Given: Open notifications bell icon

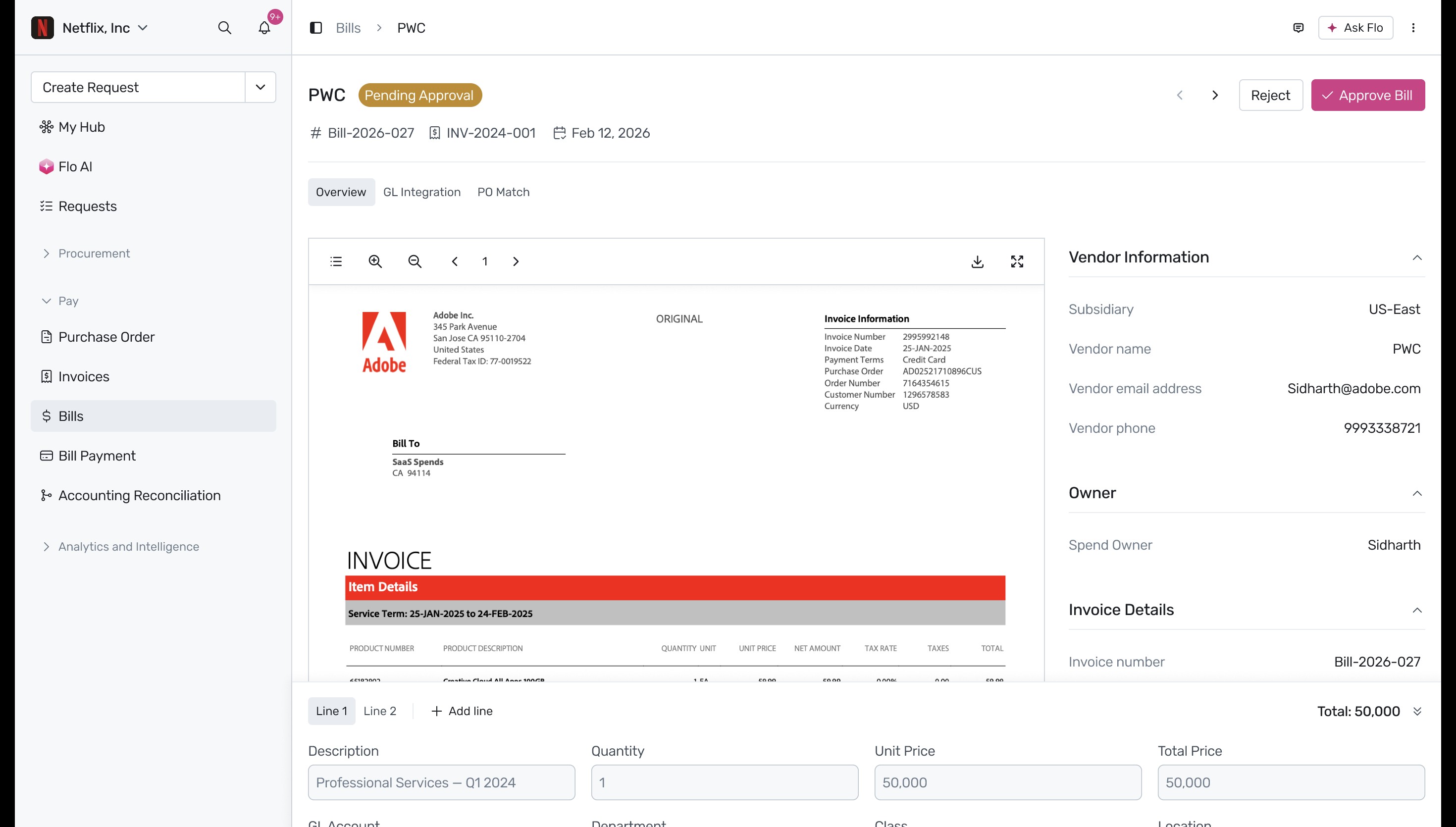Looking at the screenshot, I should pyautogui.click(x=264, y=28).
